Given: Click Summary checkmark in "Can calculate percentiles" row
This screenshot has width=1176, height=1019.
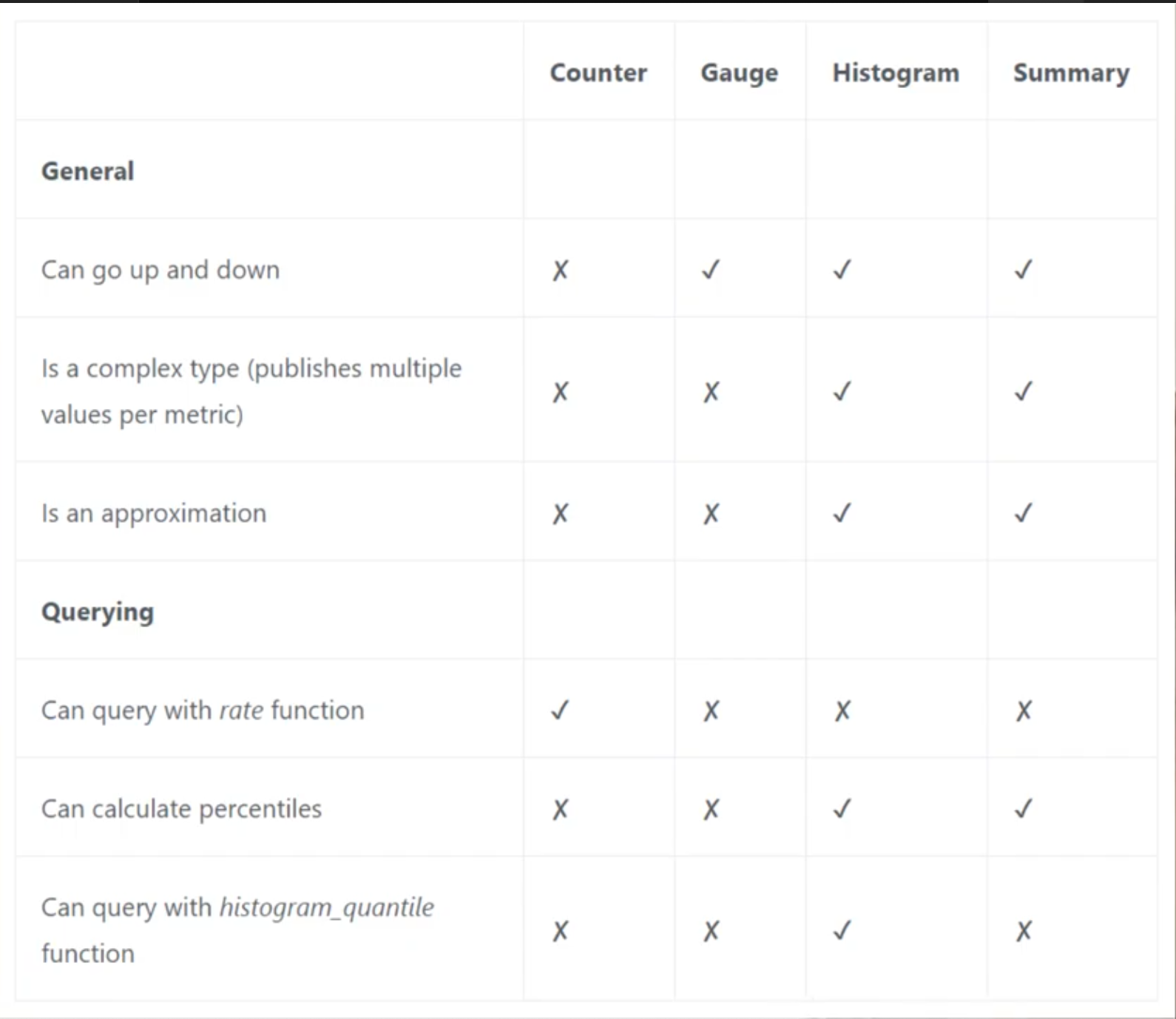Looking at the screenshot, I should click(x=1024, y=809).
